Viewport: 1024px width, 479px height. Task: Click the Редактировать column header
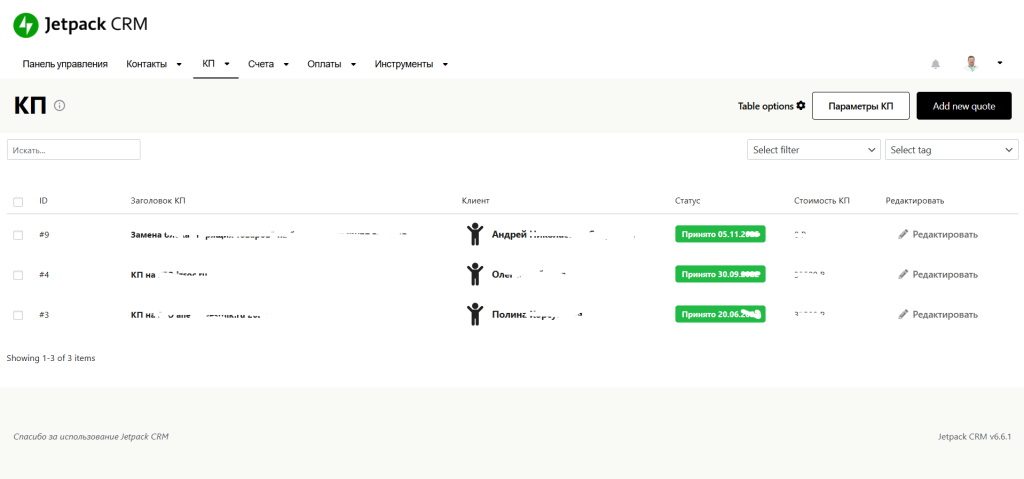point(915,201)
